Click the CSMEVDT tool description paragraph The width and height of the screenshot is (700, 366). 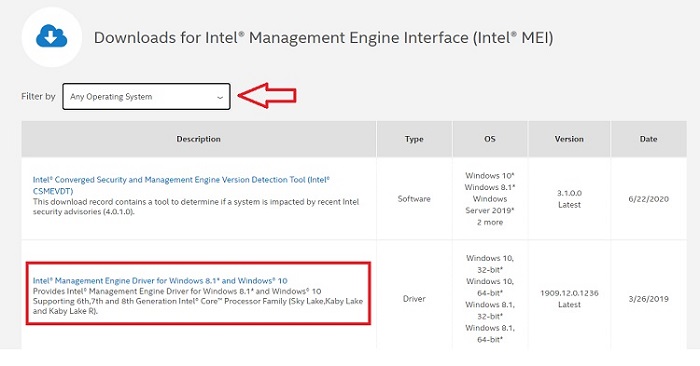coord(196,207)
